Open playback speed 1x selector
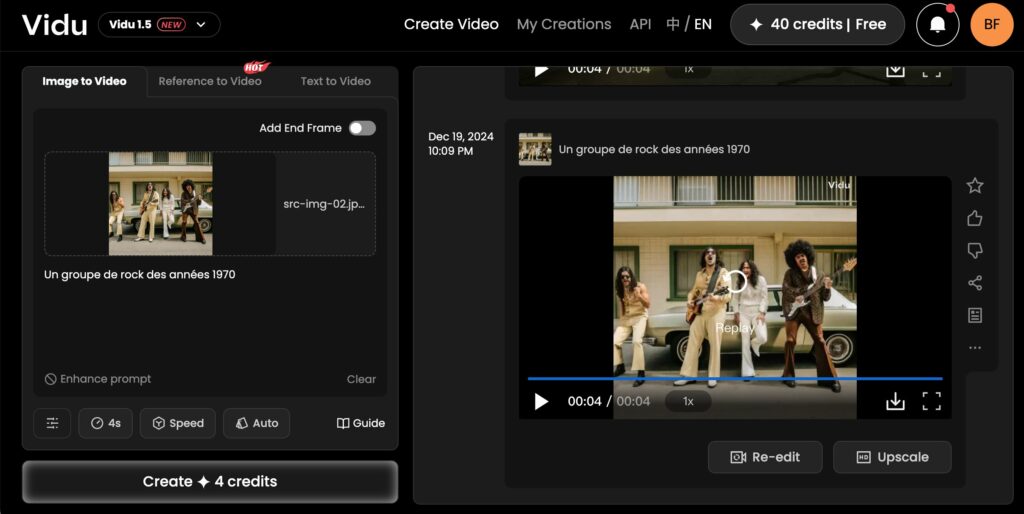The height and width of the screenshot is (514, 1024). 688,401
